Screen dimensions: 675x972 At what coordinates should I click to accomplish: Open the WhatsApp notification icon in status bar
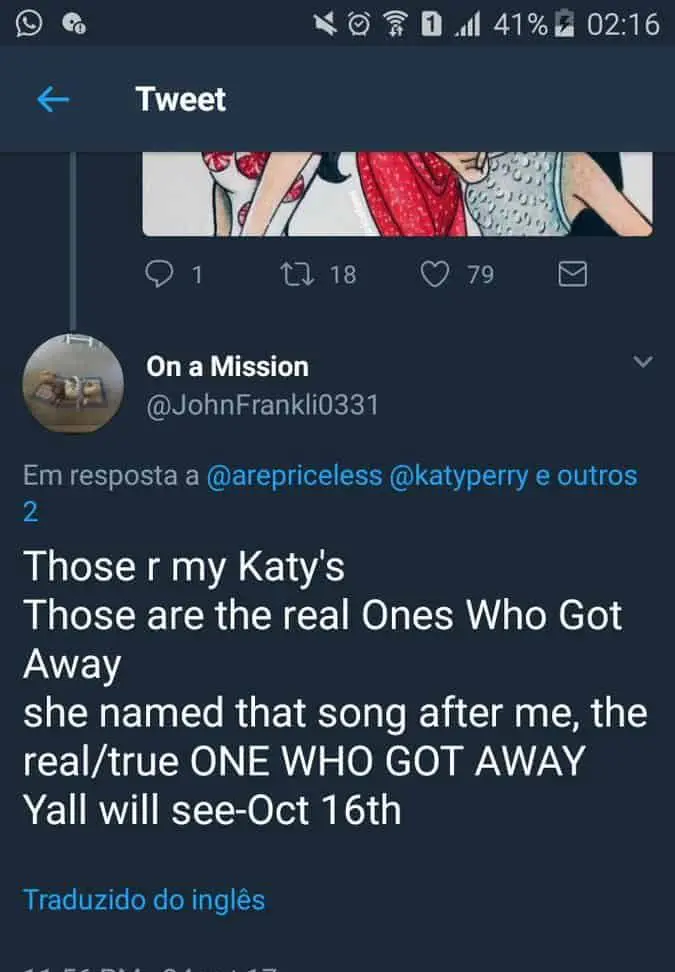30,23
